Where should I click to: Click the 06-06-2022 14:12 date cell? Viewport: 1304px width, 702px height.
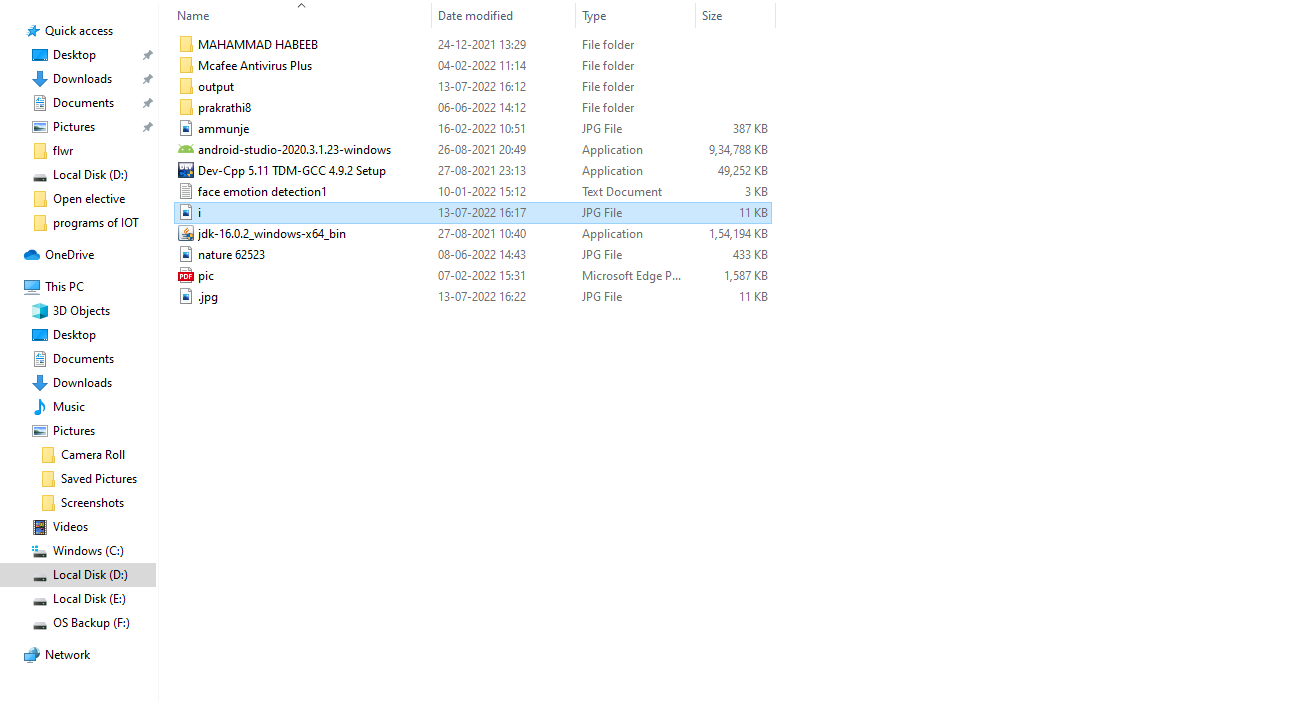pyautogui.click(x=482, y=107)
